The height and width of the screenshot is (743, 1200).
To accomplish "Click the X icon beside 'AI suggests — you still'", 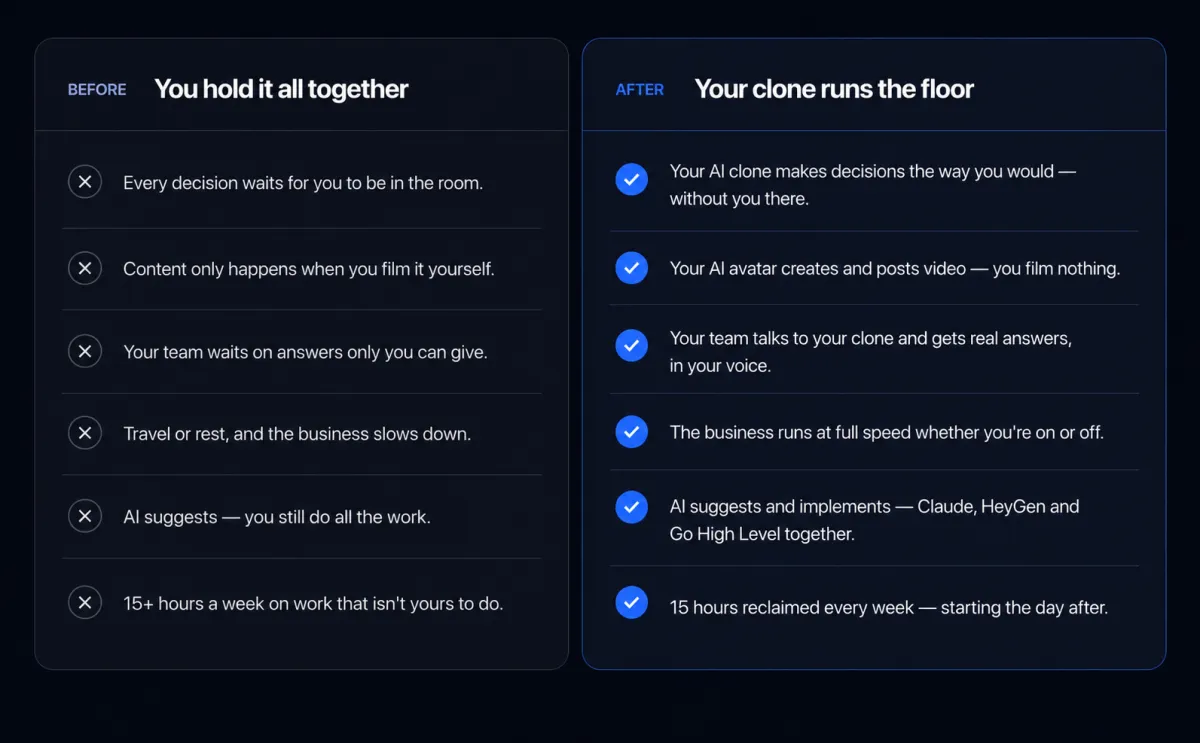I will (85, 516).
